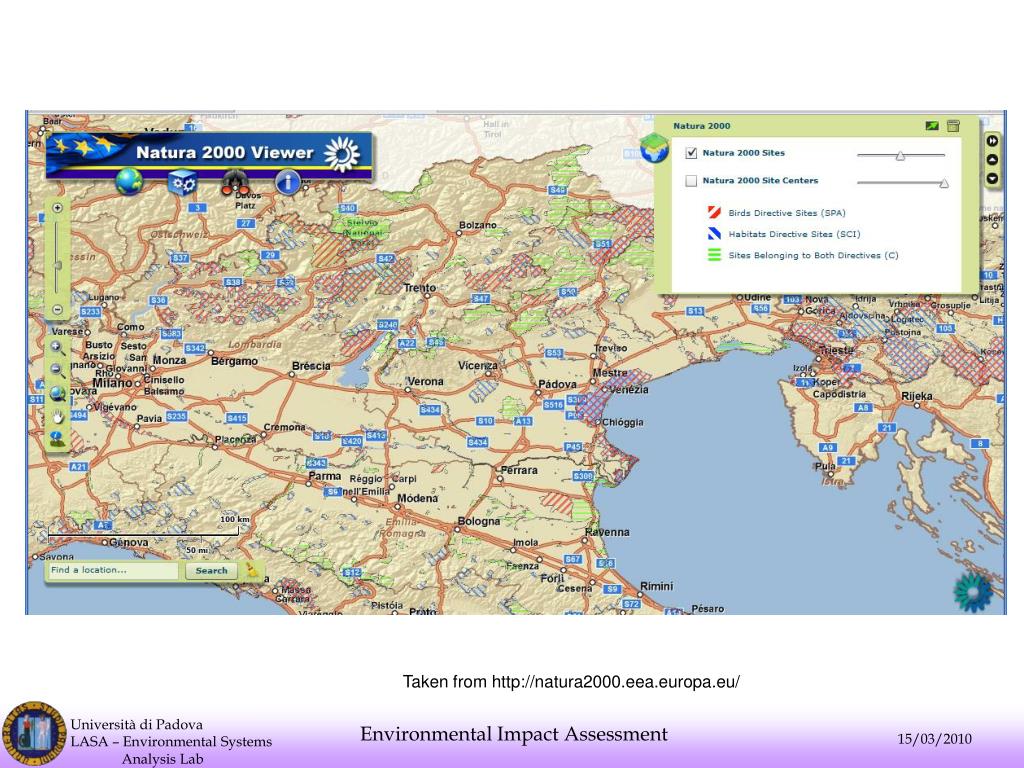The height and width of the screenshot is (768, 1024).
Task: Click the Milano city label on map
Action: (112, 383)
